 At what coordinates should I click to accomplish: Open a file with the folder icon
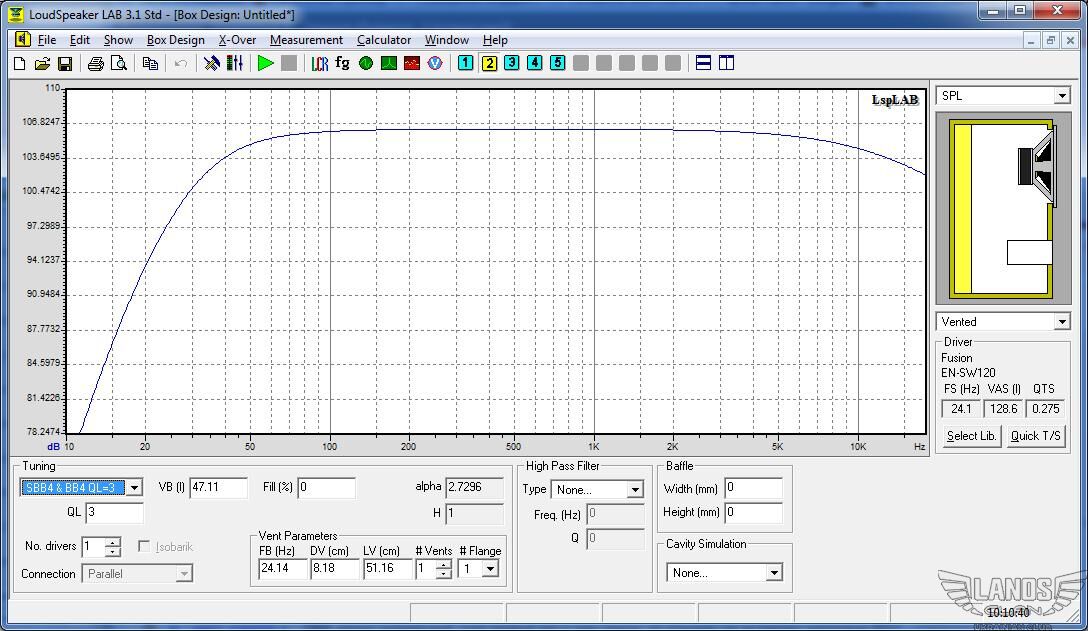point(42,64)
